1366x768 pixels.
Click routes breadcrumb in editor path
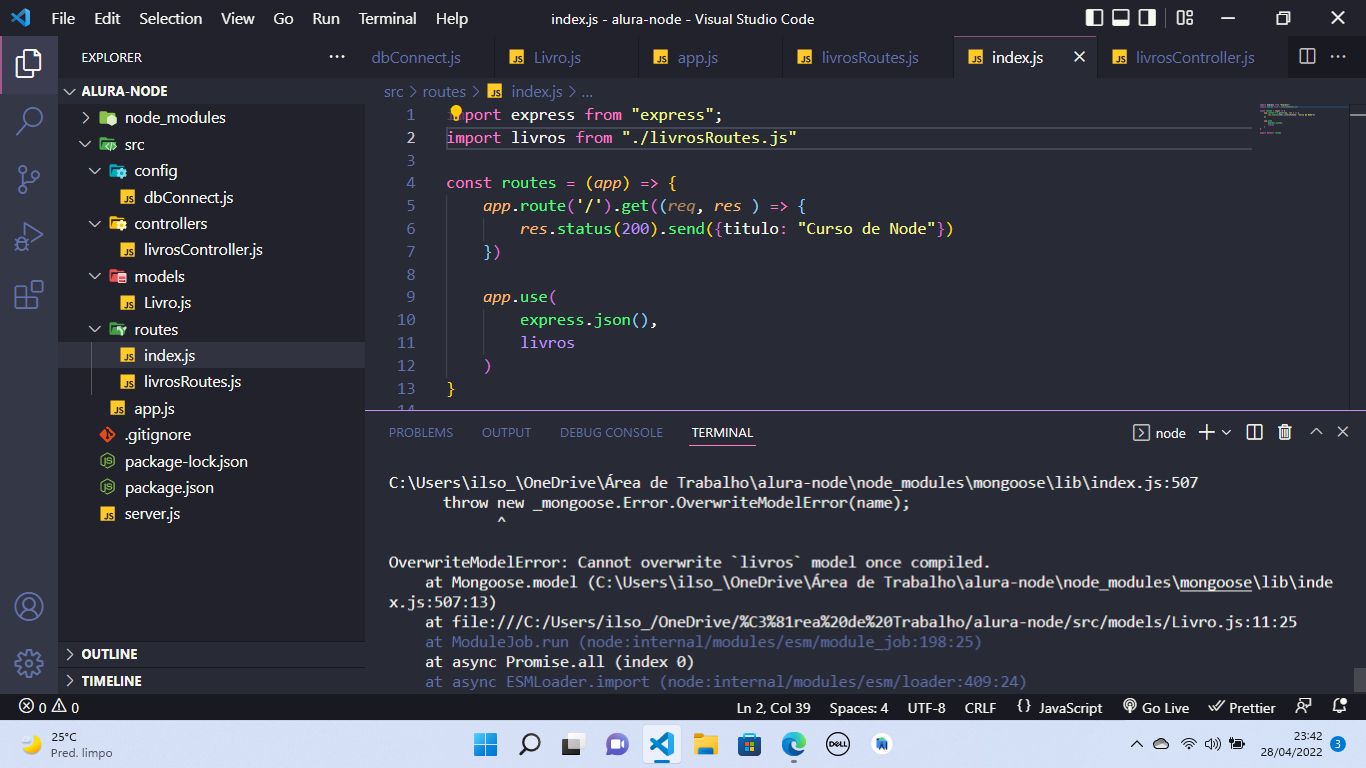tap(444, 91)
